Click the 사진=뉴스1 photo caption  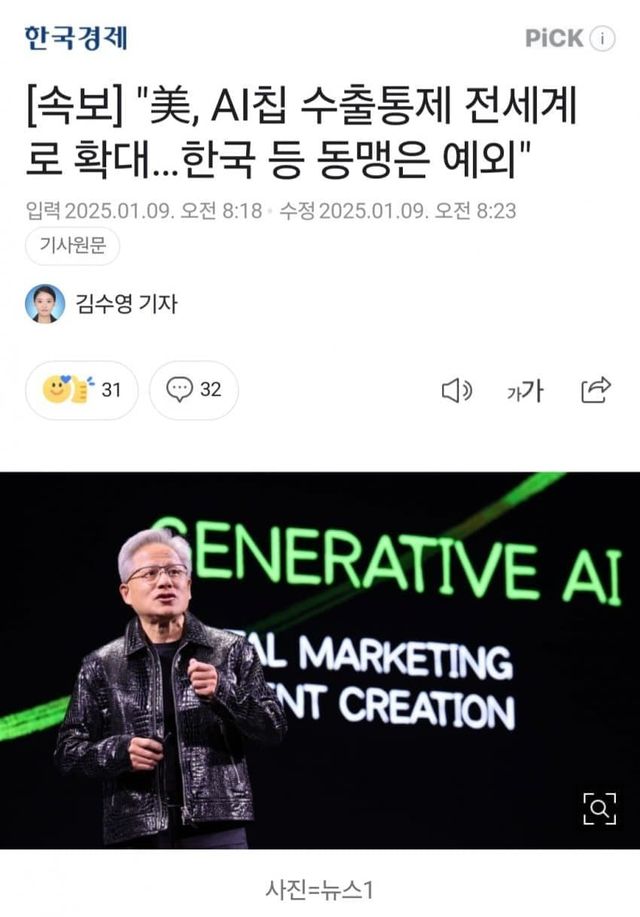point(319,890)
